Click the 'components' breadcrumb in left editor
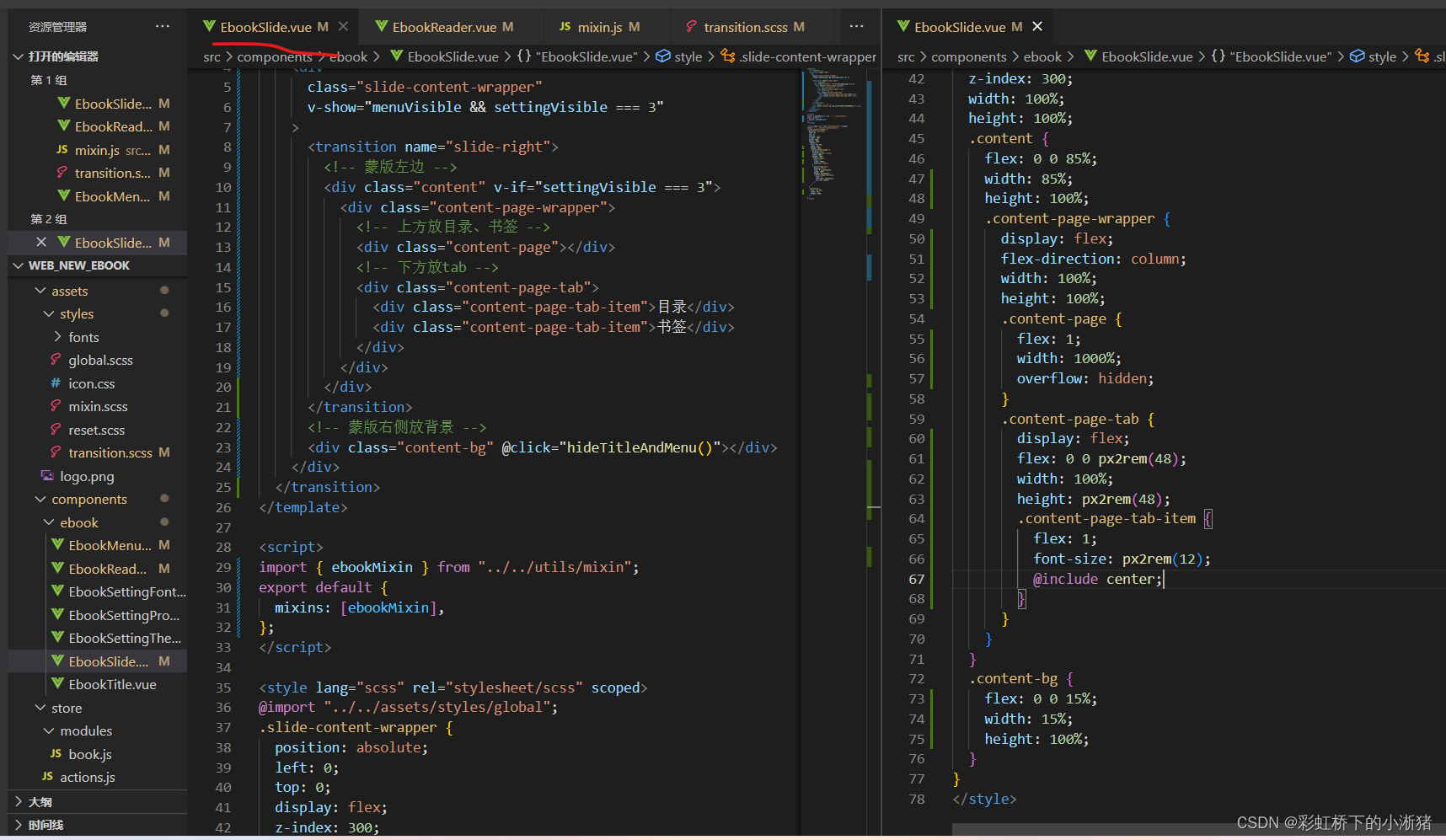Screen dimensions: 1446x840 click(275, 56)
